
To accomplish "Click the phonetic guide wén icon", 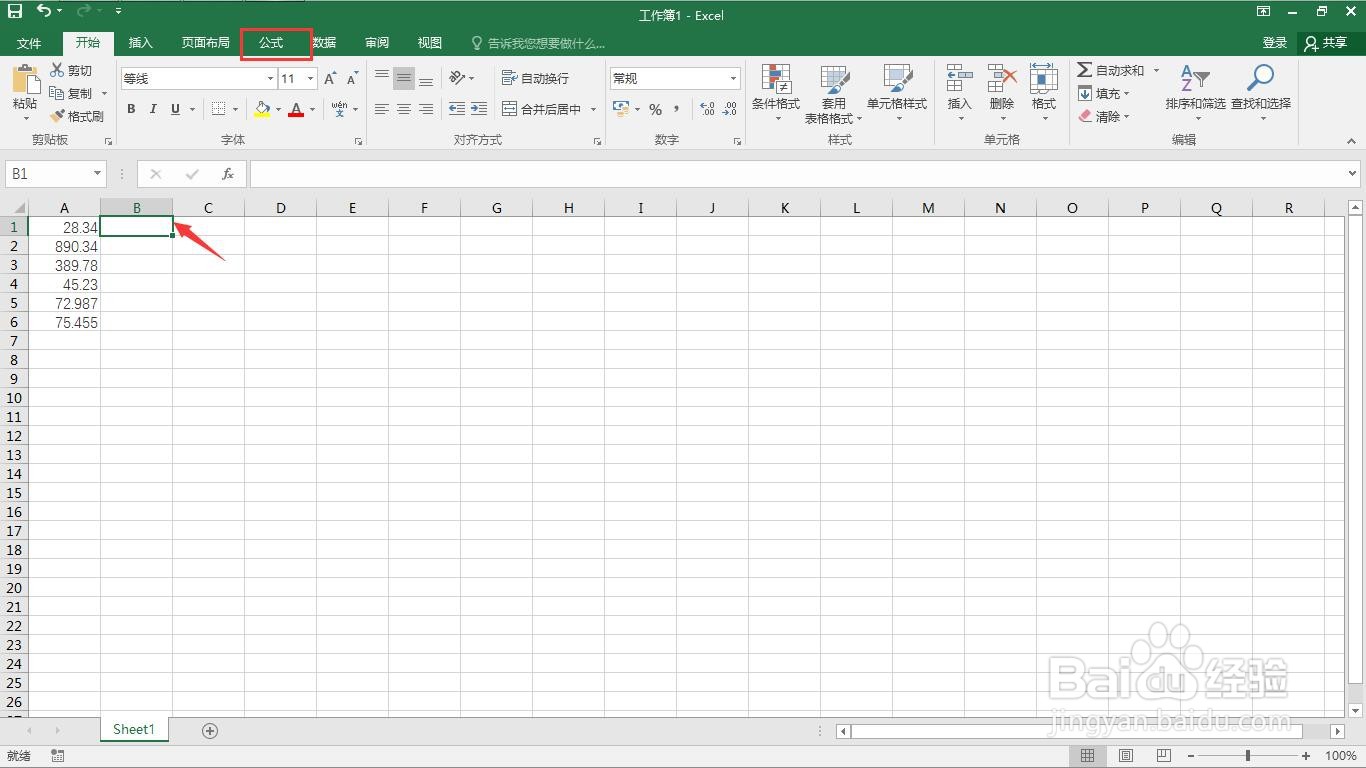I will tap(340, 109).
